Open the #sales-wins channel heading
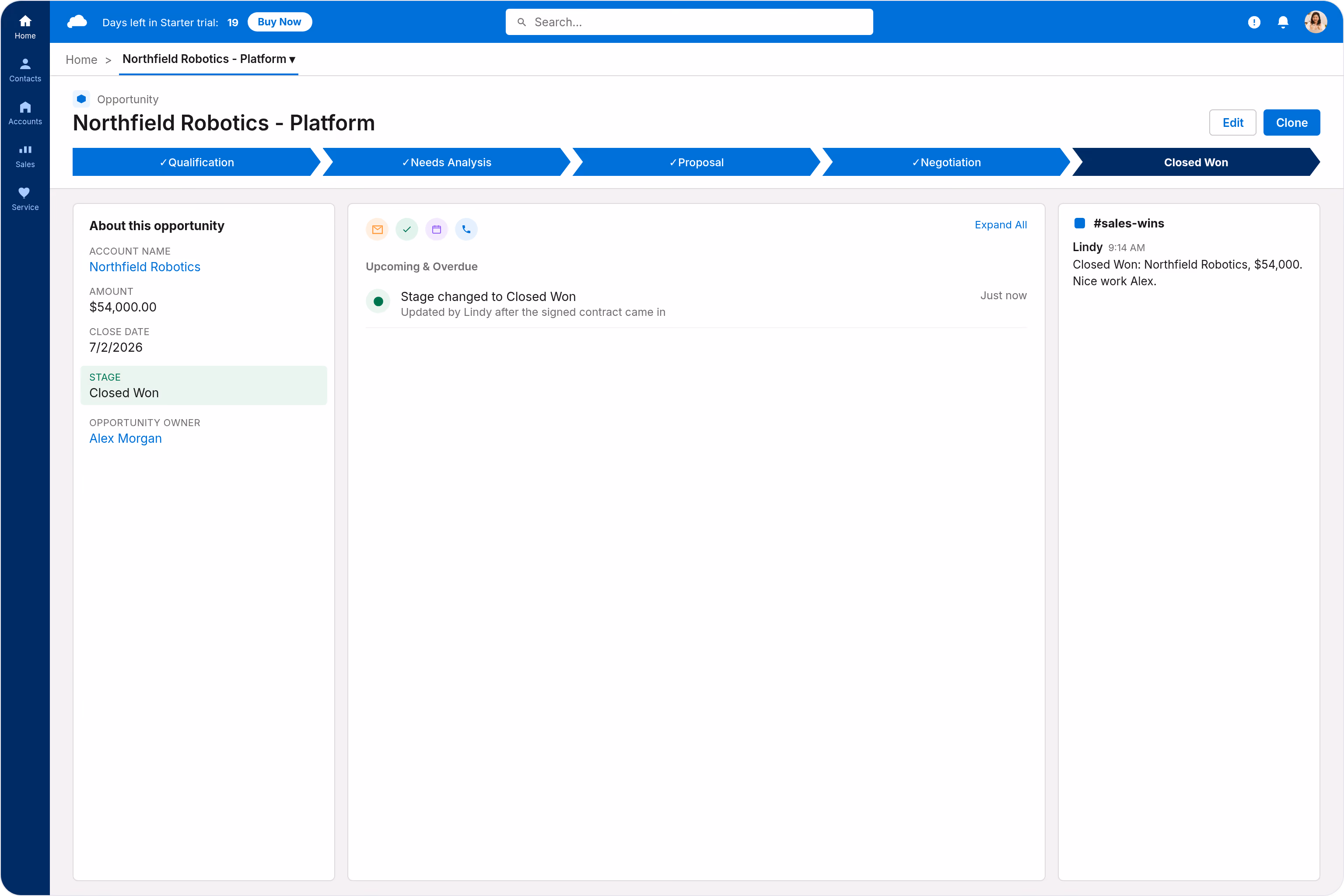Screen dimensions: 1344x896 (x=1129, y=224)
